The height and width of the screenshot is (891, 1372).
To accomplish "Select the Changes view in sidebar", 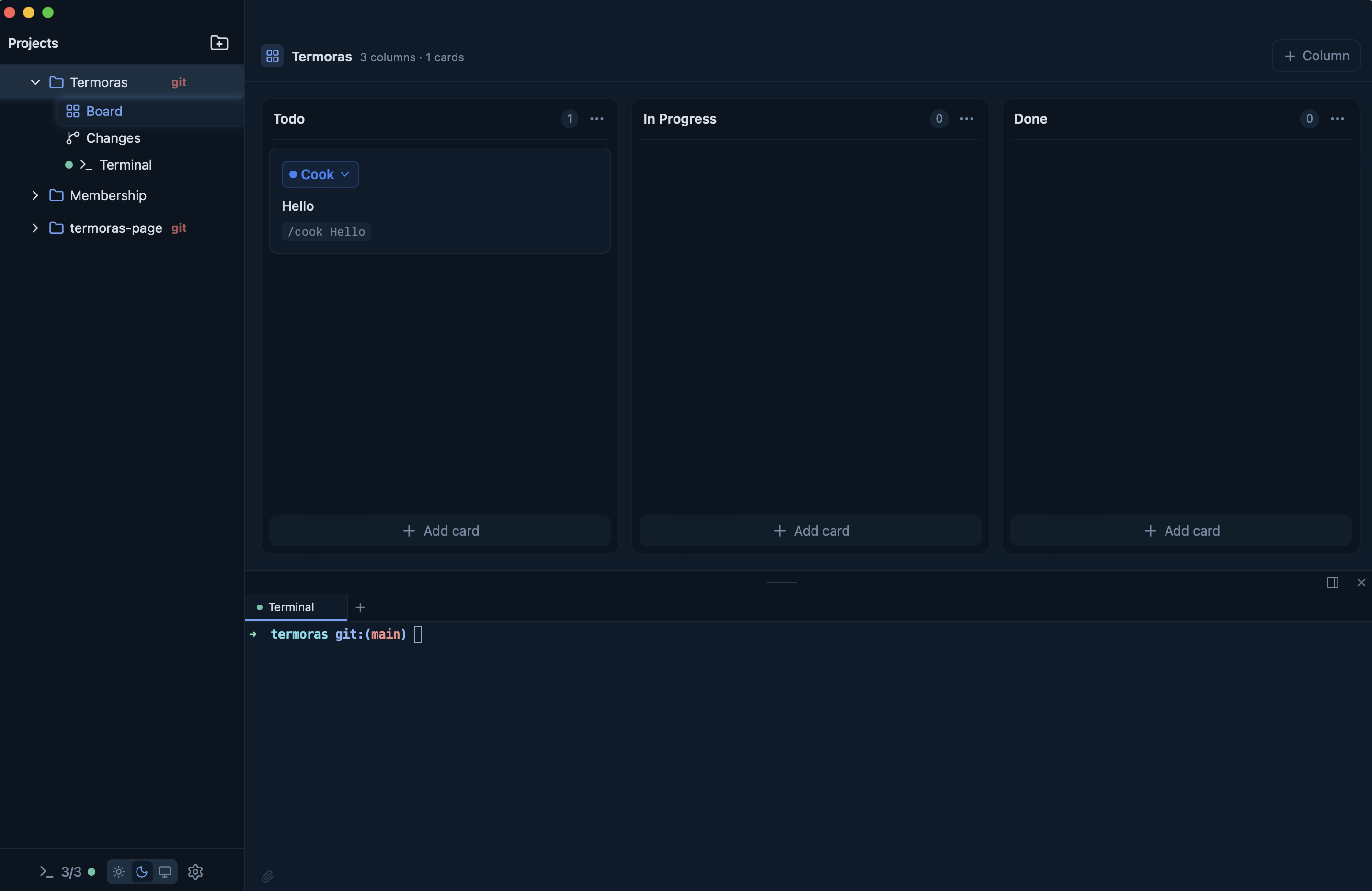I will 113,138.
